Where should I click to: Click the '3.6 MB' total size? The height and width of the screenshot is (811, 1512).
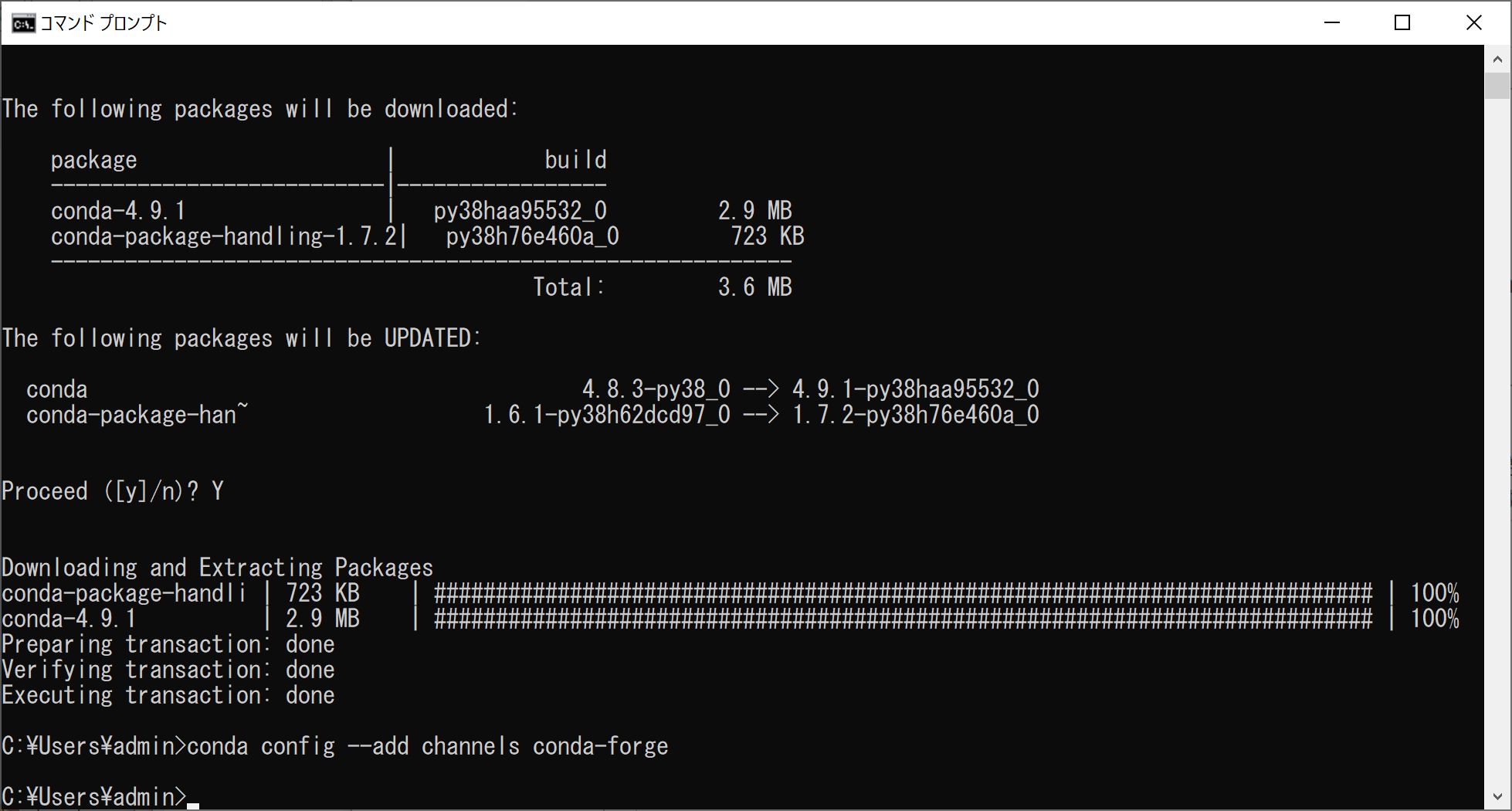[x=755, y=287]
